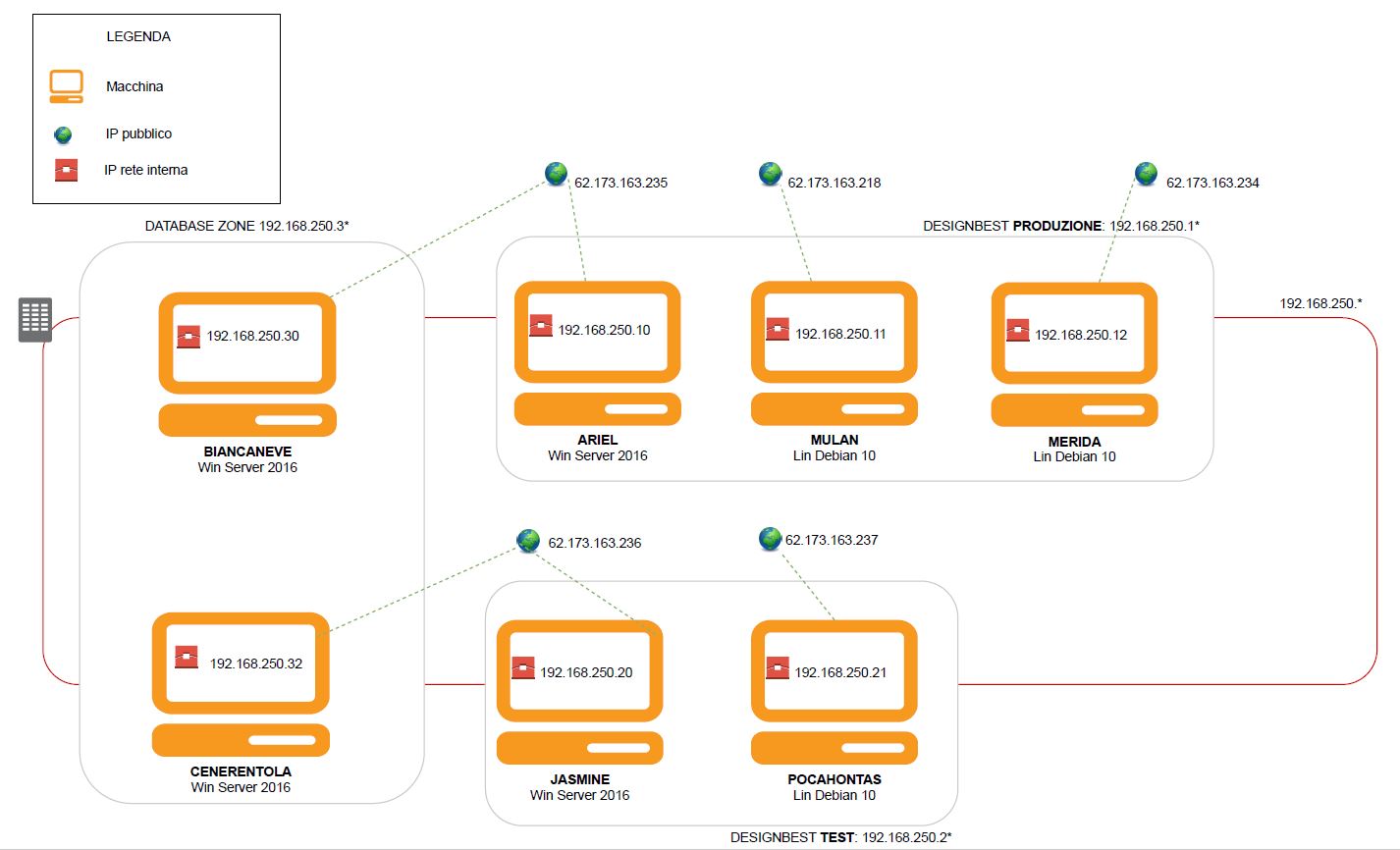Select the globe icon next to 62.173.163.218

coord(771,175)
